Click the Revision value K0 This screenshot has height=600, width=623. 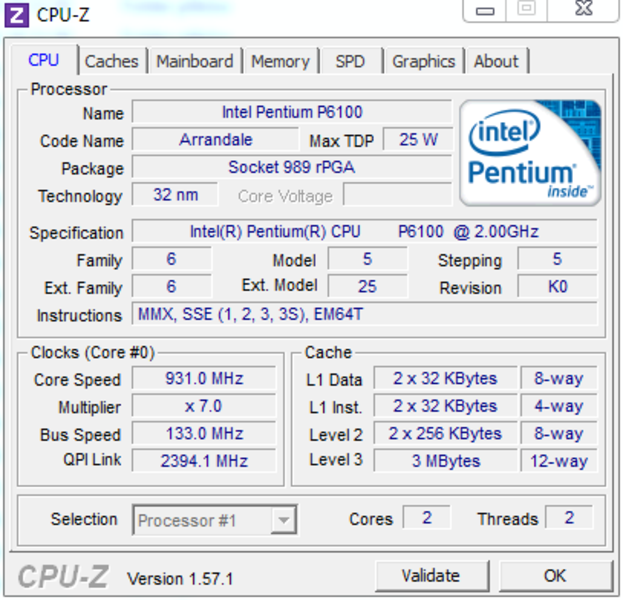click(x=557, y=286)
